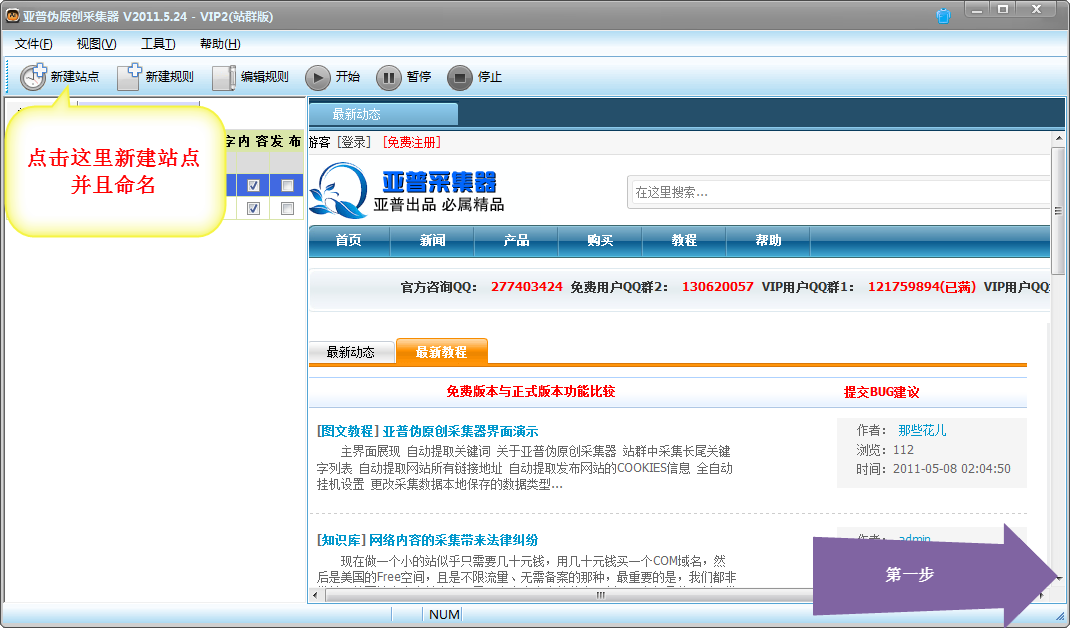Open article 亚普伪原创采集器界面演示
This screenshot has width=1070, height=628.
pos(461,431)
